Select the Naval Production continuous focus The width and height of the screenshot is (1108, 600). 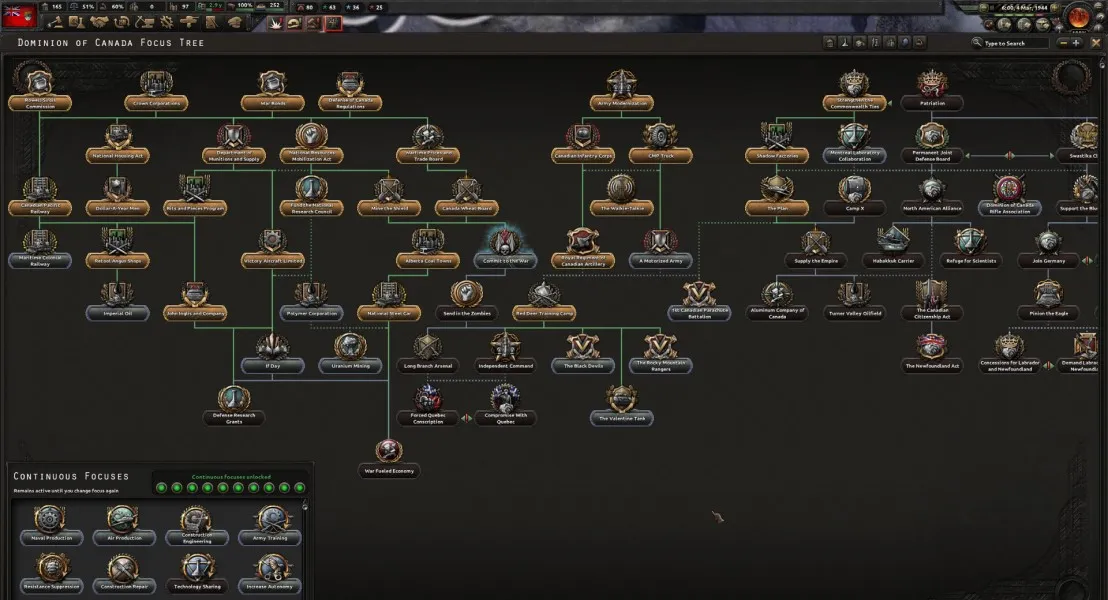[x=51, y=524]
